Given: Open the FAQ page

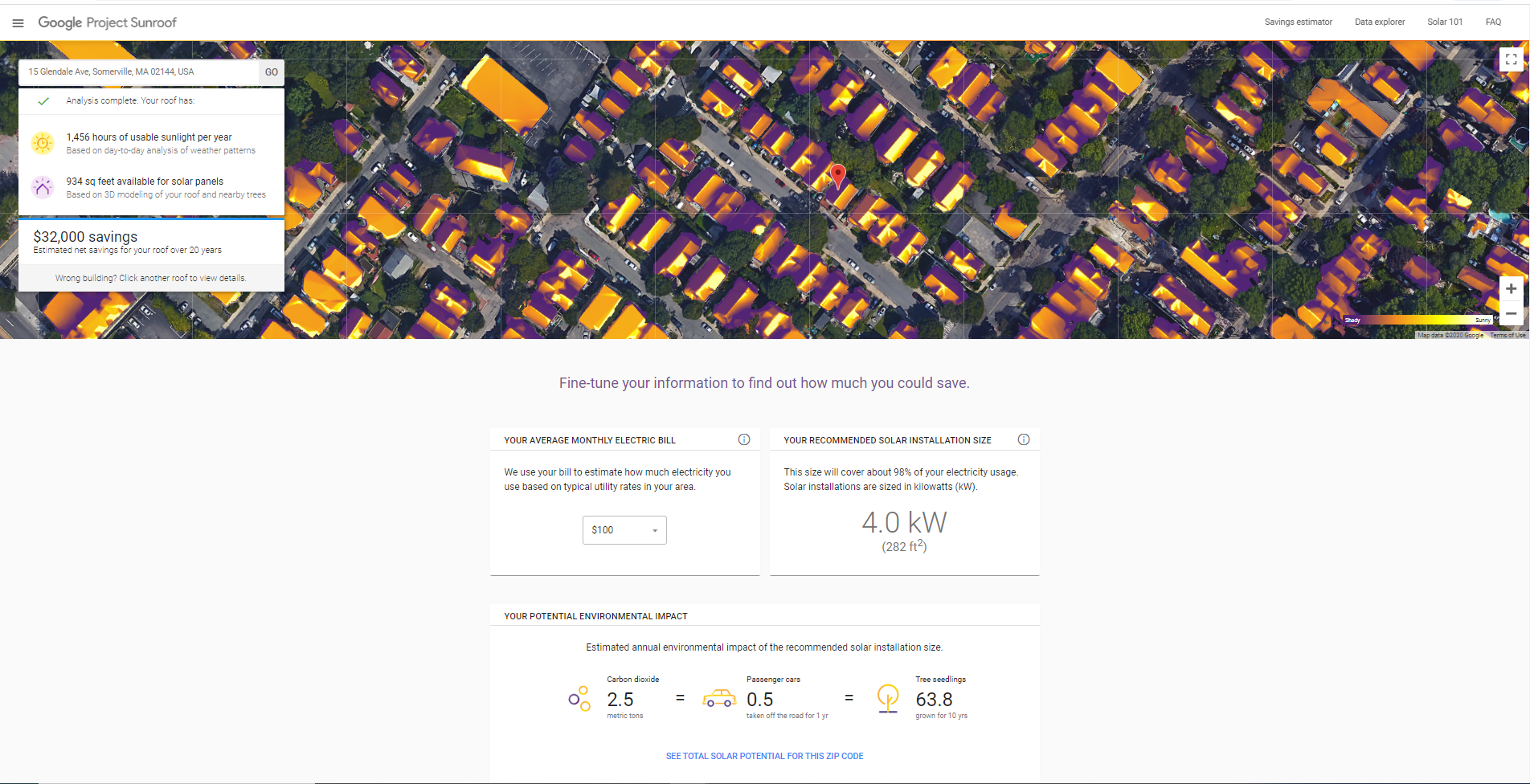Looking at the screenshot, I should [x=1493, y=22].
